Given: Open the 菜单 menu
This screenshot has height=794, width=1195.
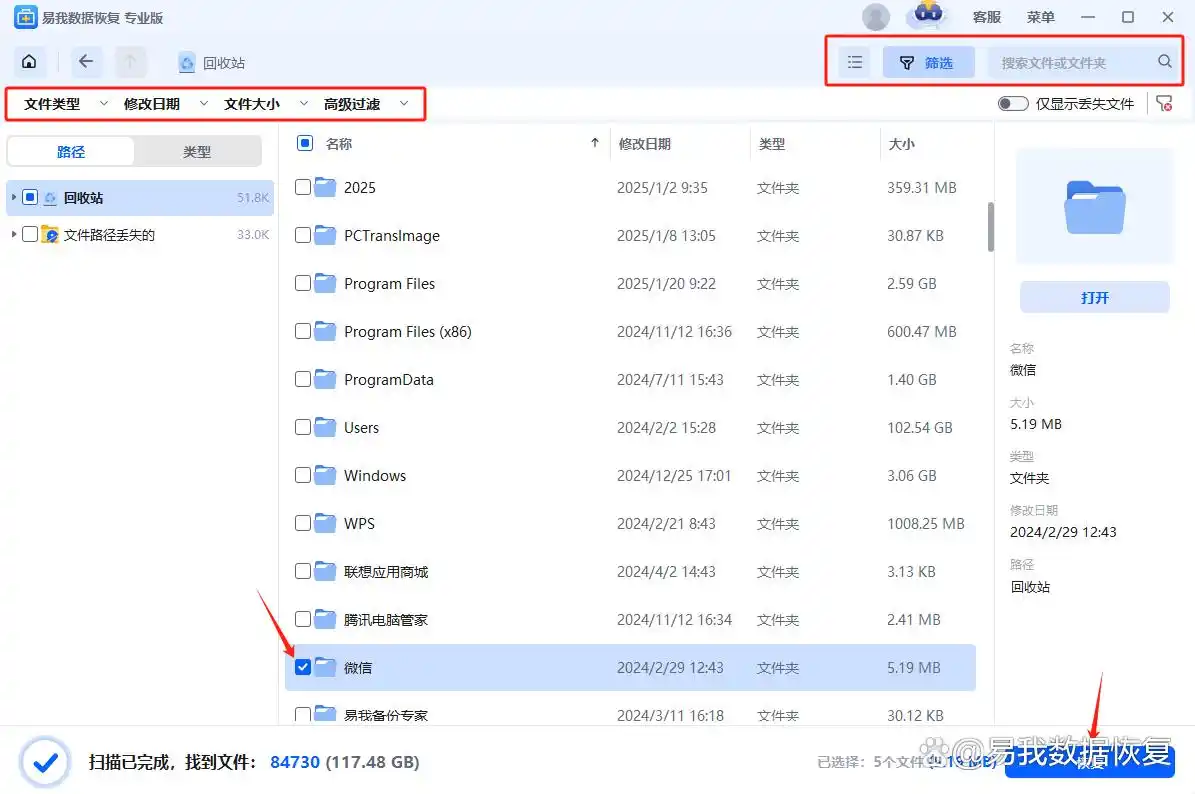Looking at the screenshot, I should click(1040, 17).
